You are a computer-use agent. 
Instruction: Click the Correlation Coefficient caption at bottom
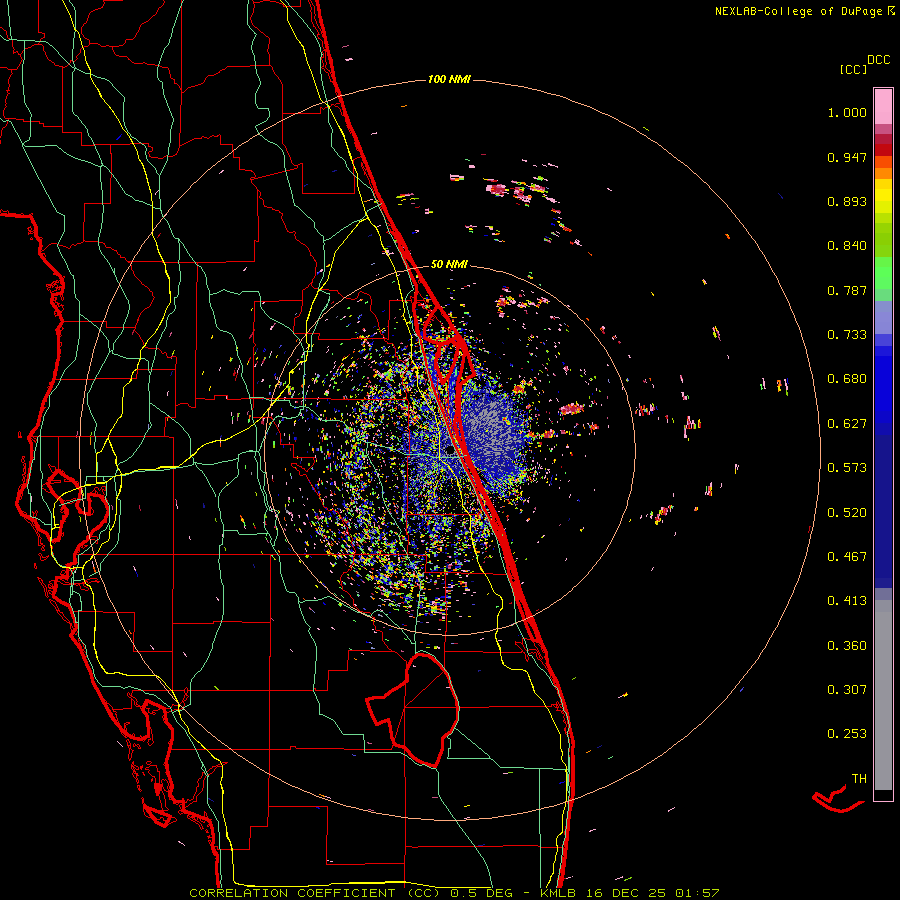point(453,893)
